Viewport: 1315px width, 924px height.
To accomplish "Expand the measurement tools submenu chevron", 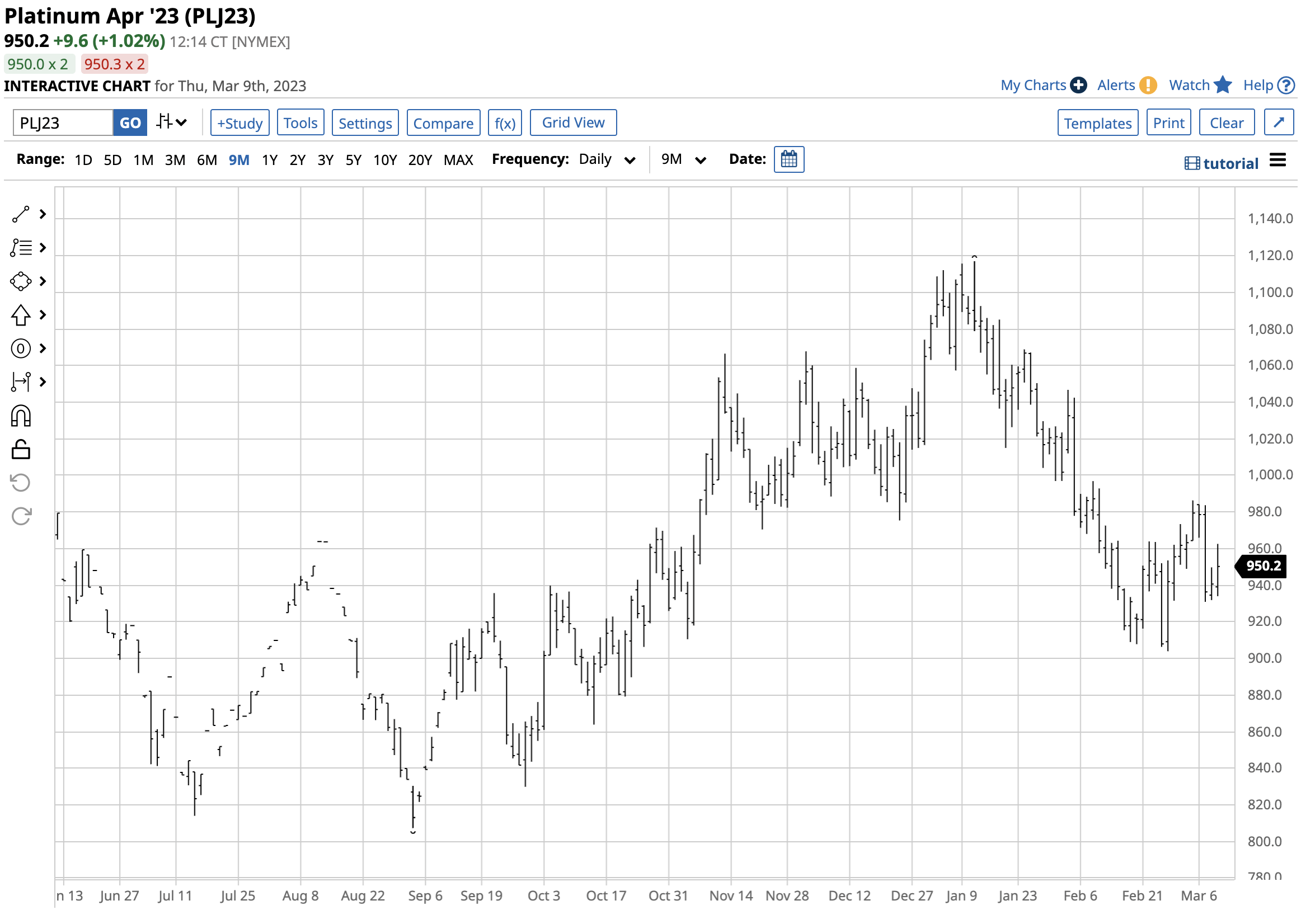I will 43,383.
